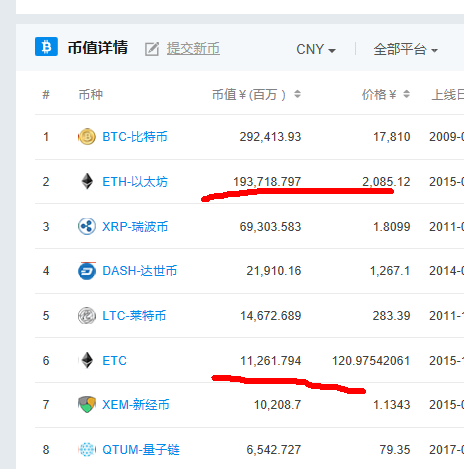The width and height of the screenshot is (464, 469).
Task: Open the BTC-比特币 coin link
Action: (135, 137)
